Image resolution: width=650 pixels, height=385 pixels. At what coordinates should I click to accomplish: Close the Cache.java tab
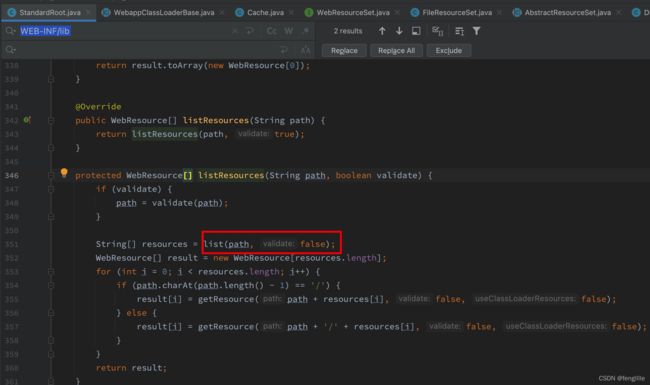291,12
